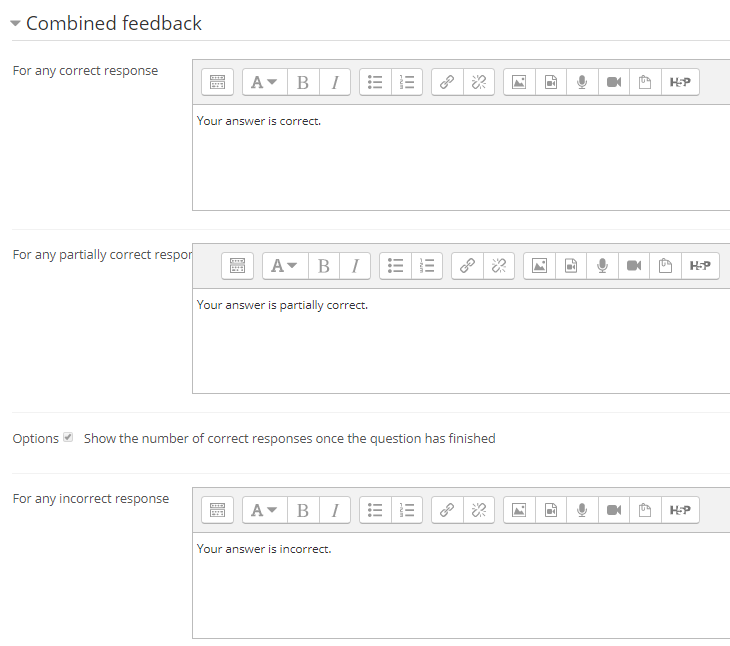This screenshot has width=730, height=646.
Task: Insert bullet list in incorrect response editor
Action: [375, 510]
